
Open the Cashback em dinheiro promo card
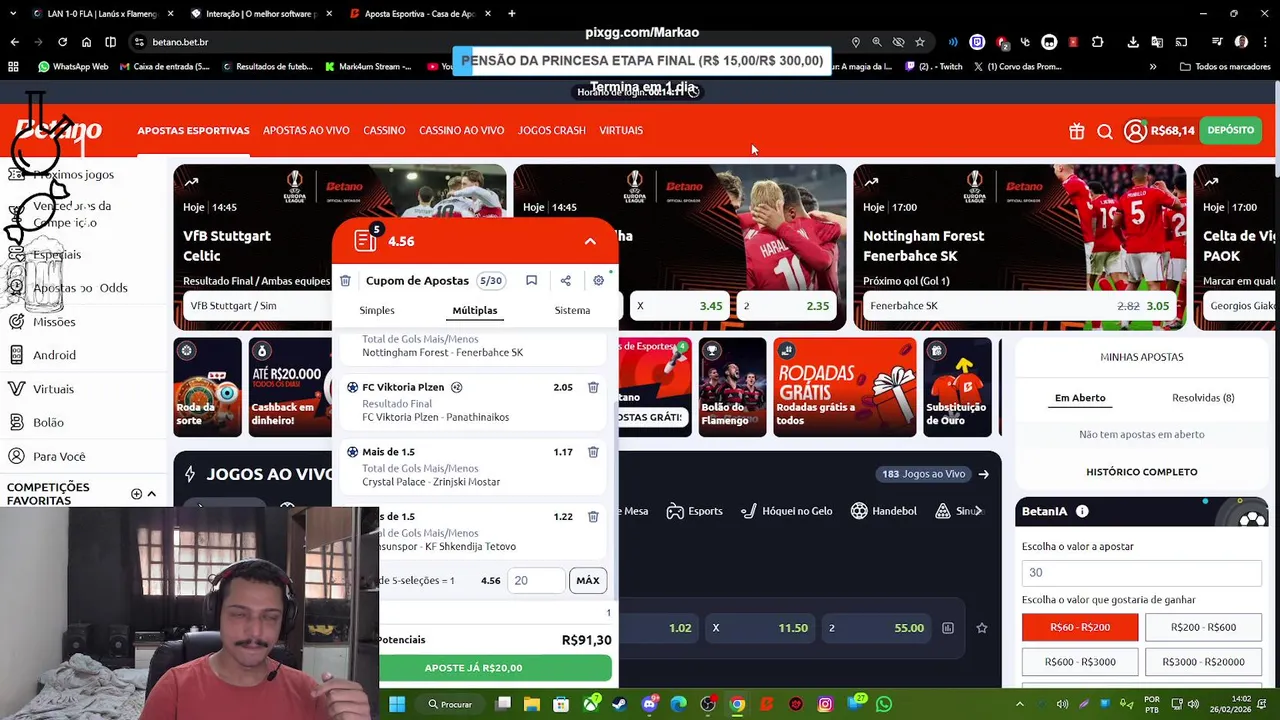pyautogui.click(x=290, y=387)
